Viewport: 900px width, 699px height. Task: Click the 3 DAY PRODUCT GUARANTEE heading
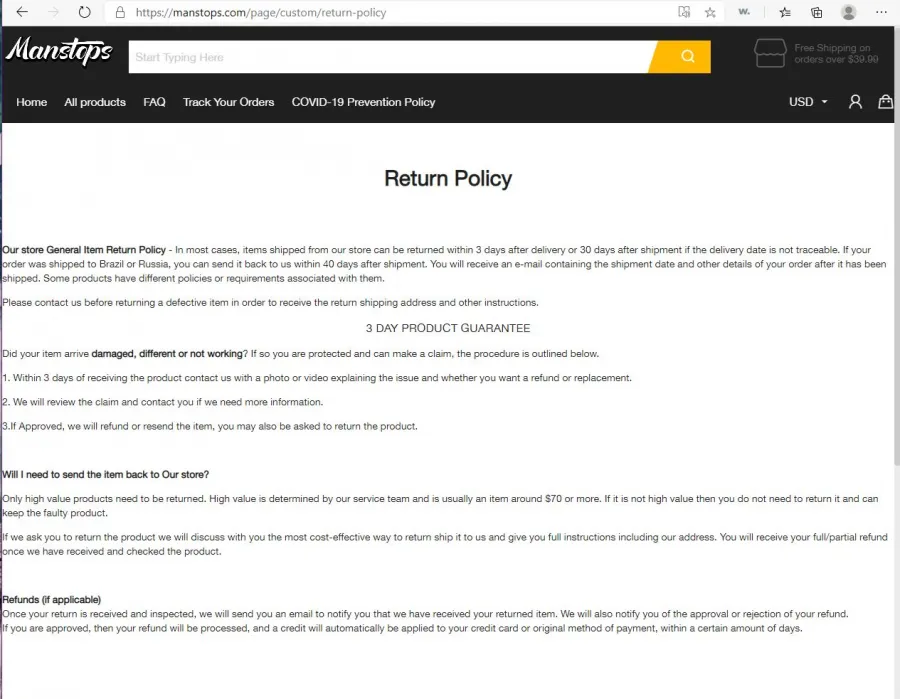(x=448, y=328)
